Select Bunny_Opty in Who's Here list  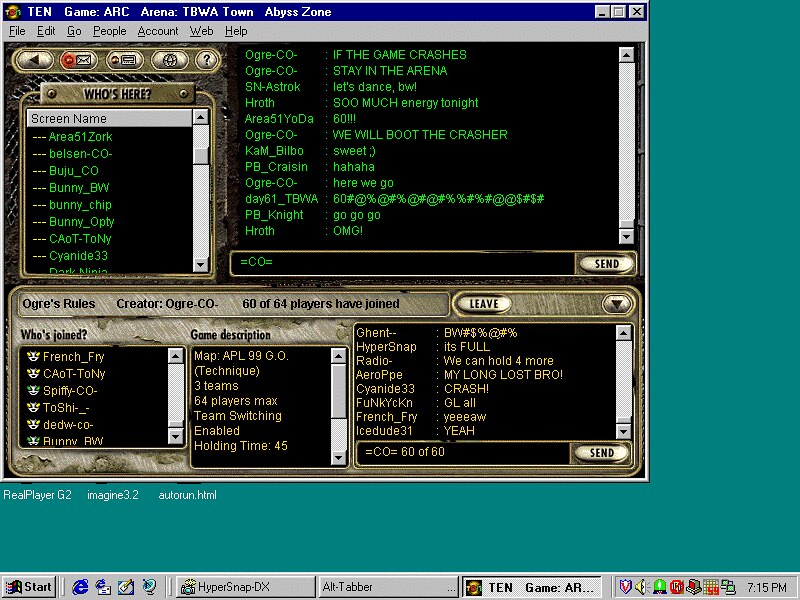(x=81, y=221)
